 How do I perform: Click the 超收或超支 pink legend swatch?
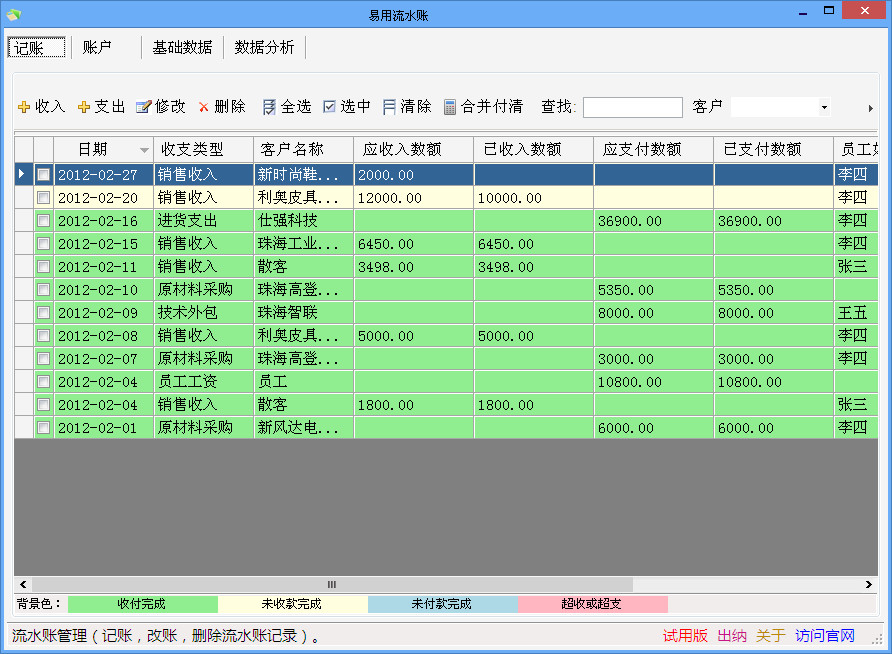tap(593, 604)
